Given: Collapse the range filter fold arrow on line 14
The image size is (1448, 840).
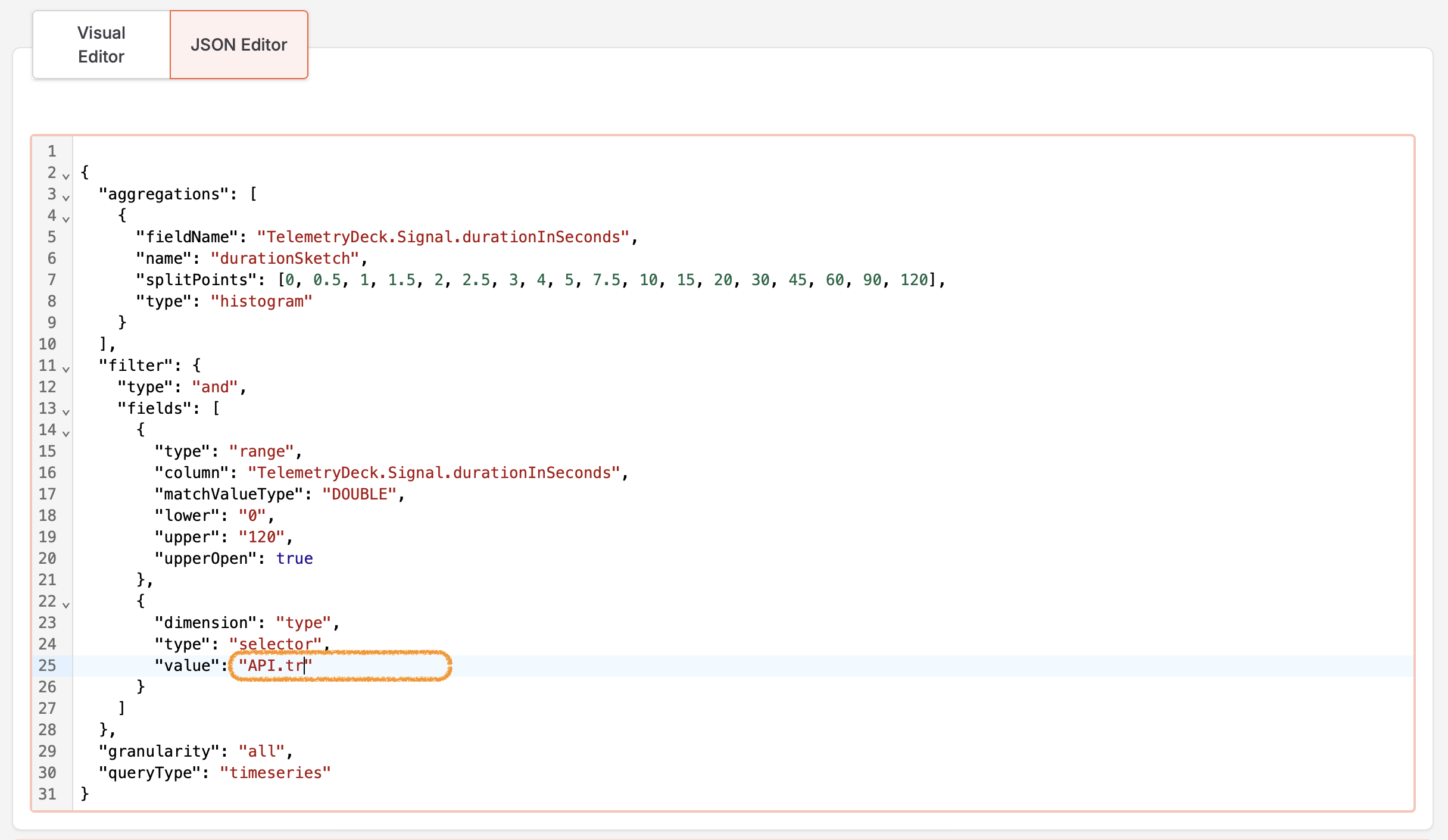Looking at the screenshot, I should [x=66, y=433].
